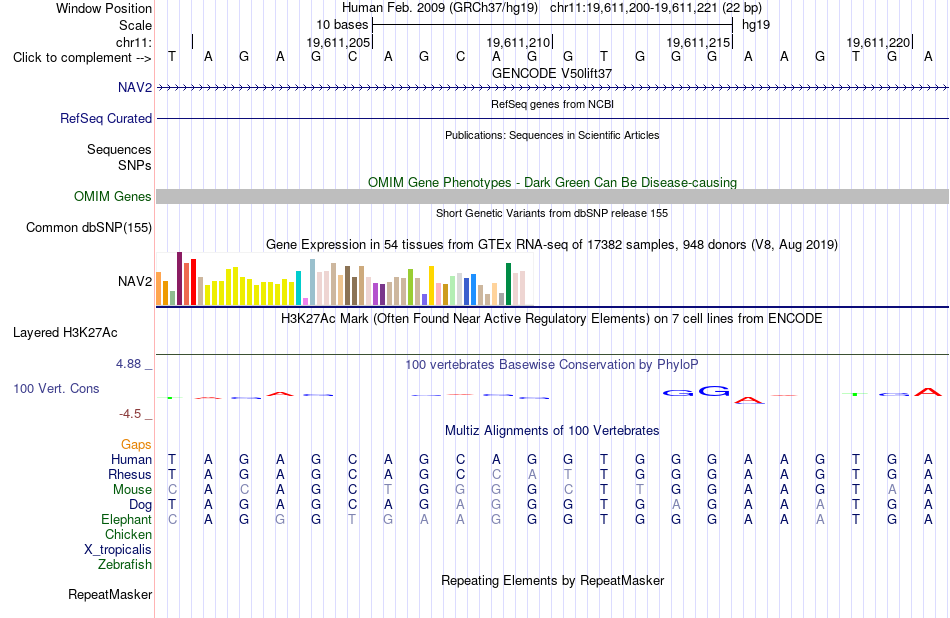
Task: Click the "10 bases" scale bar label
Action: [342, 25]
